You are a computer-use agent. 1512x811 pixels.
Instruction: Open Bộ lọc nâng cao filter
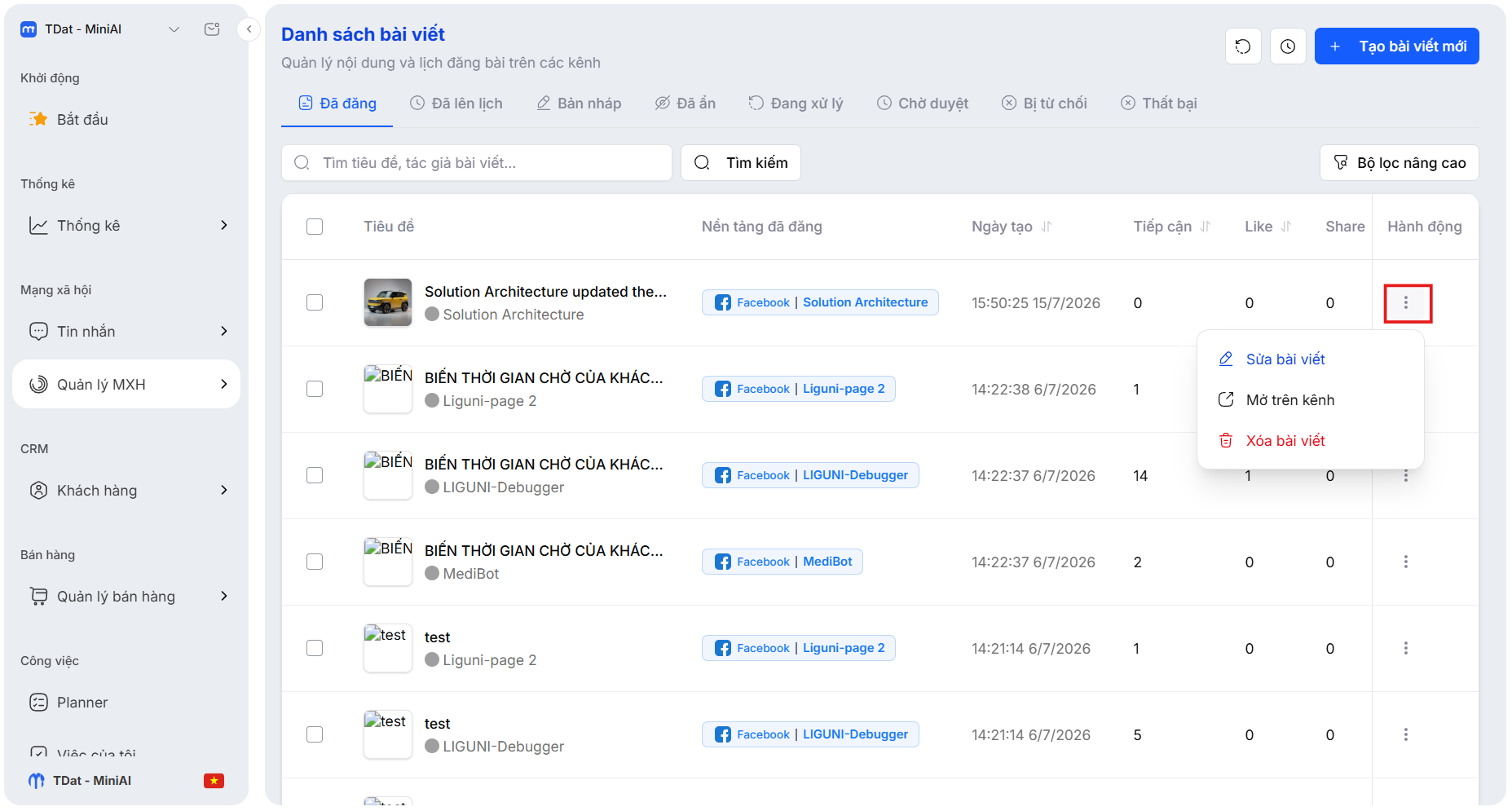tap(1400, 163)
